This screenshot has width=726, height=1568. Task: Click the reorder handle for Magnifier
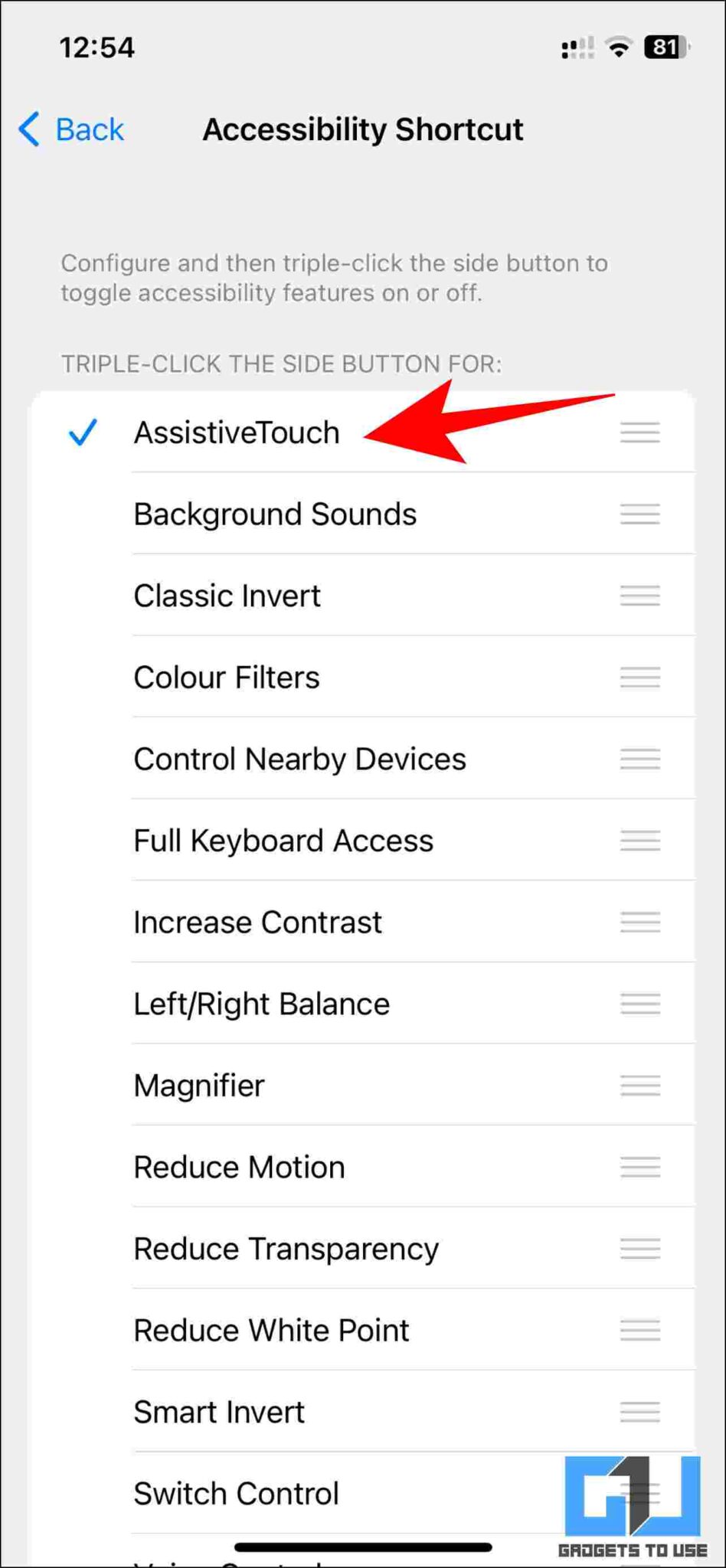(x=640, y=1086)
